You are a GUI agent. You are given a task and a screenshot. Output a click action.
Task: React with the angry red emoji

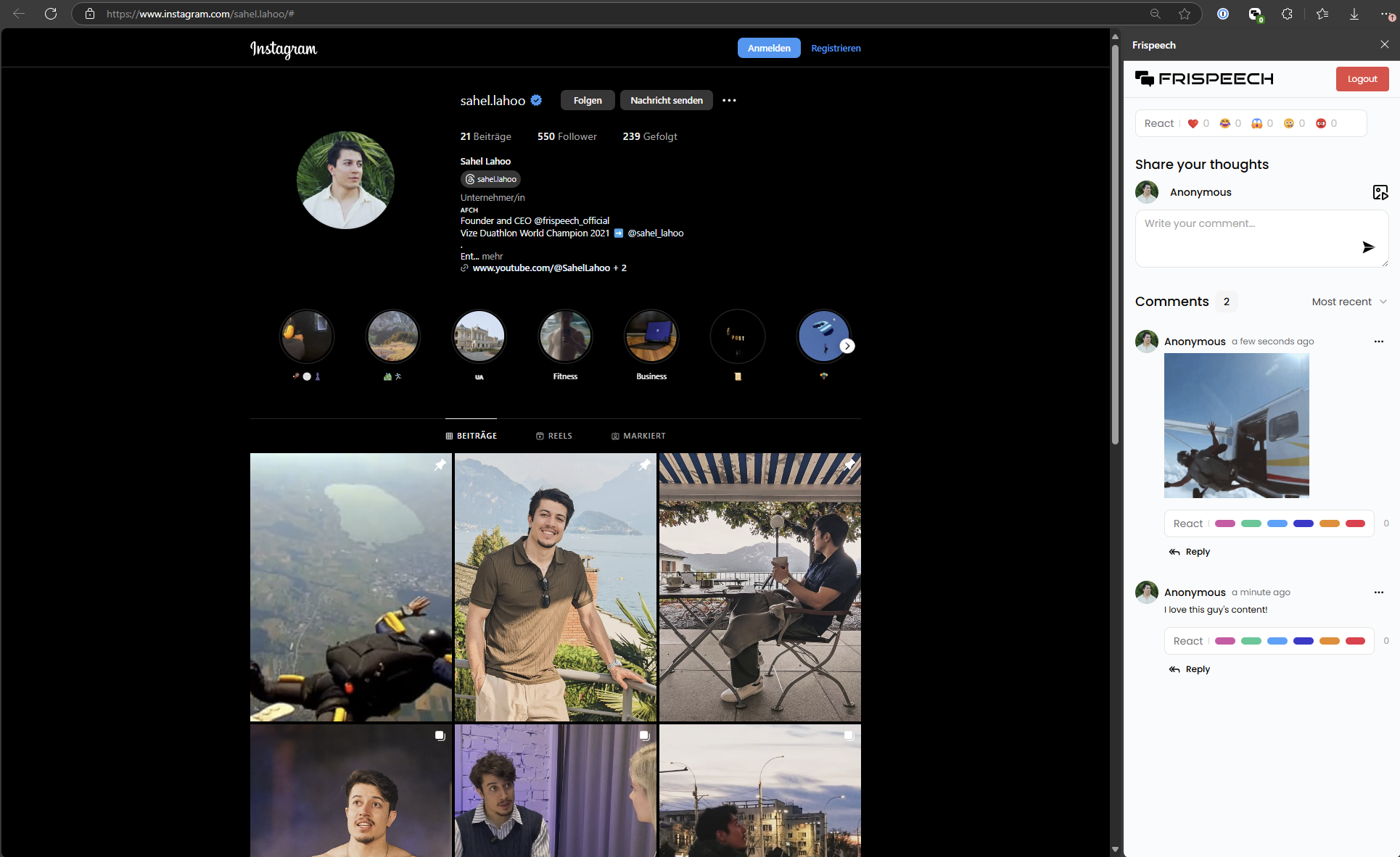pyautogui.click(x=1321, y=123)
